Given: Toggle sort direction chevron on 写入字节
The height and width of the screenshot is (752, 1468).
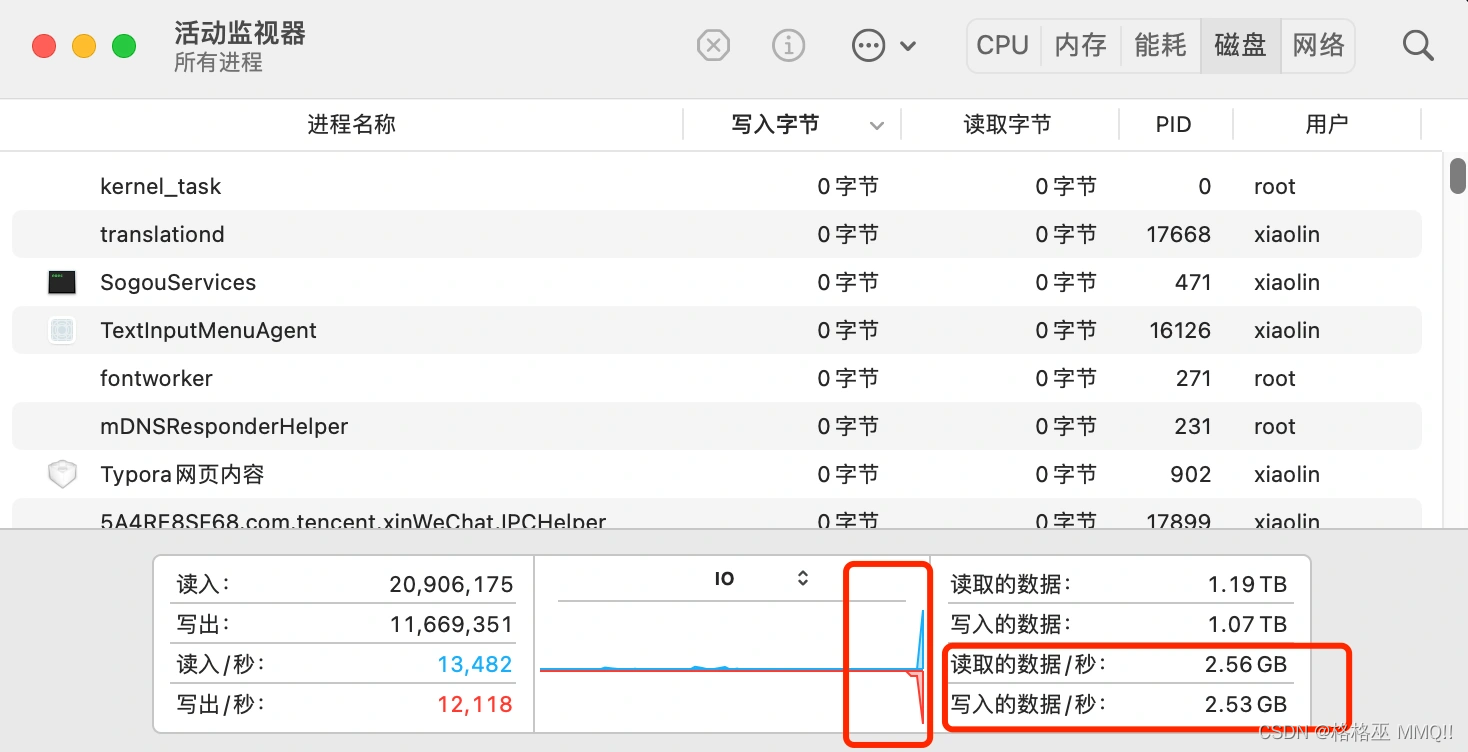Looking at the screenshot, I should (x=877, y=126).
